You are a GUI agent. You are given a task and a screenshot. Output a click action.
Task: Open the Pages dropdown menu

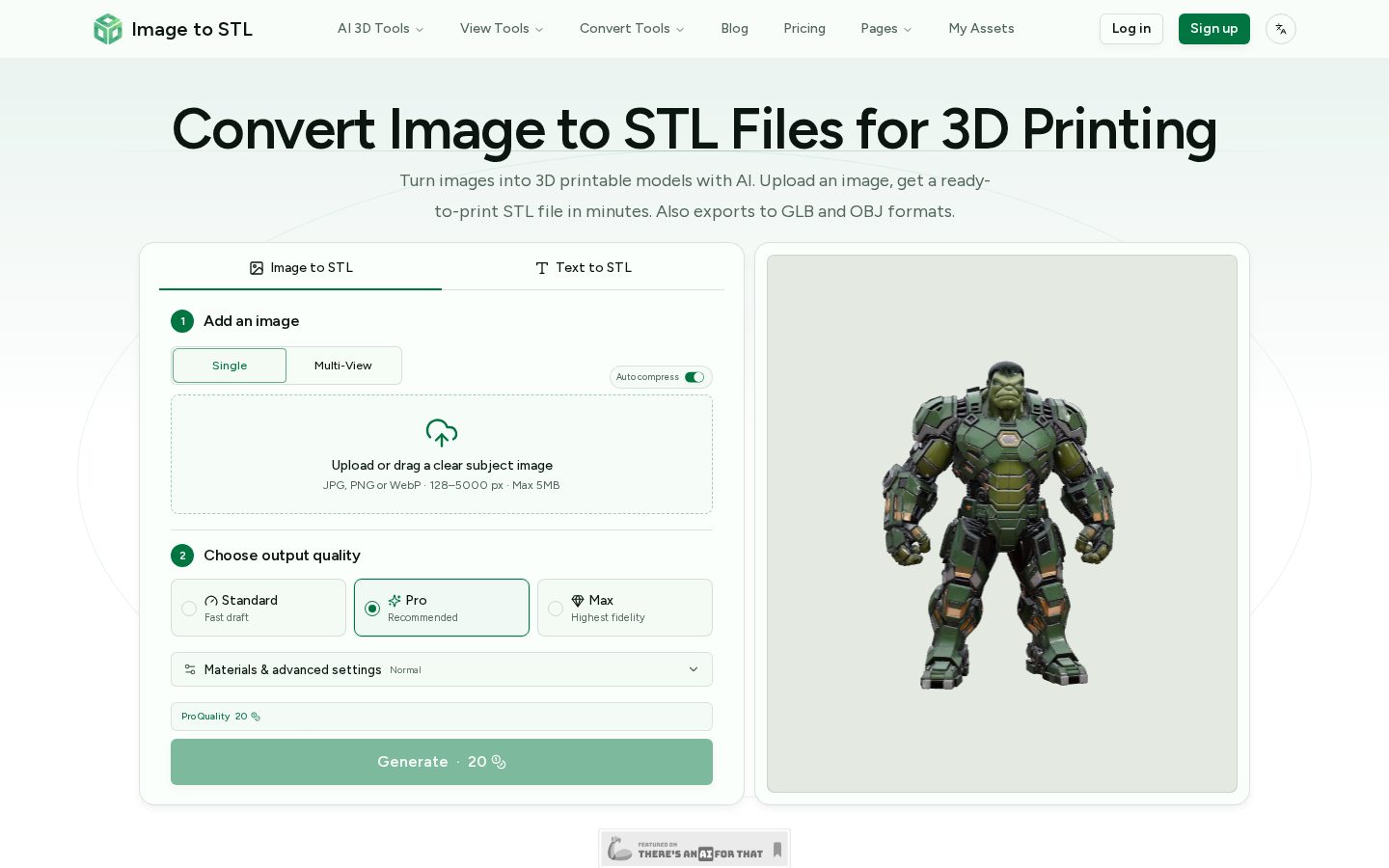(886, 29)
